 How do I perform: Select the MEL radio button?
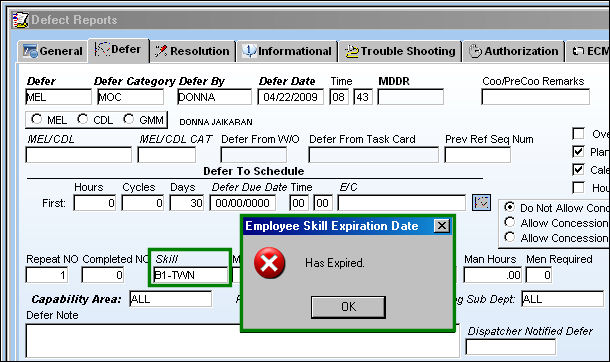click(37, 119)
